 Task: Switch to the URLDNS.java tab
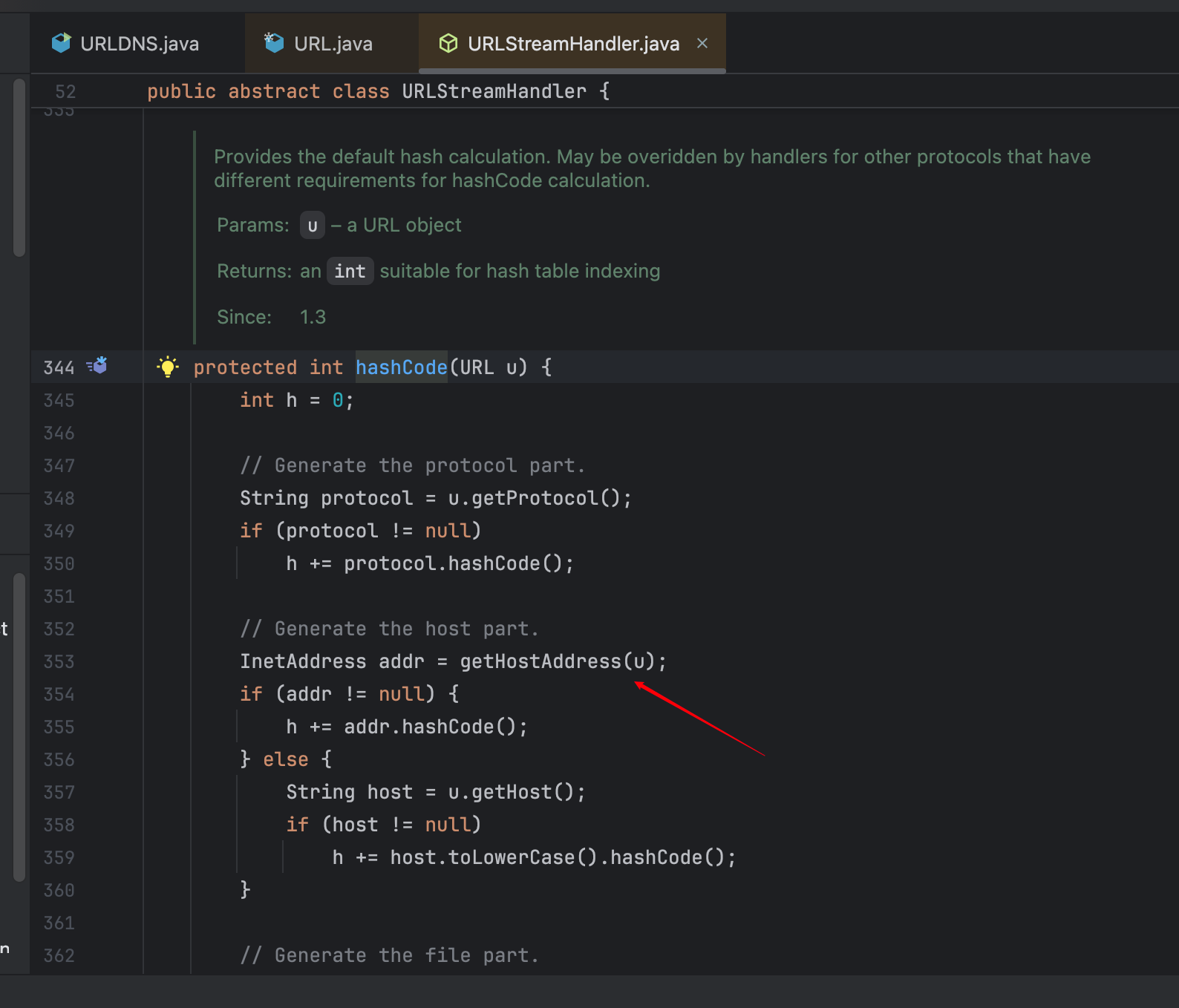pyautogui.click(x=137, y=44)
